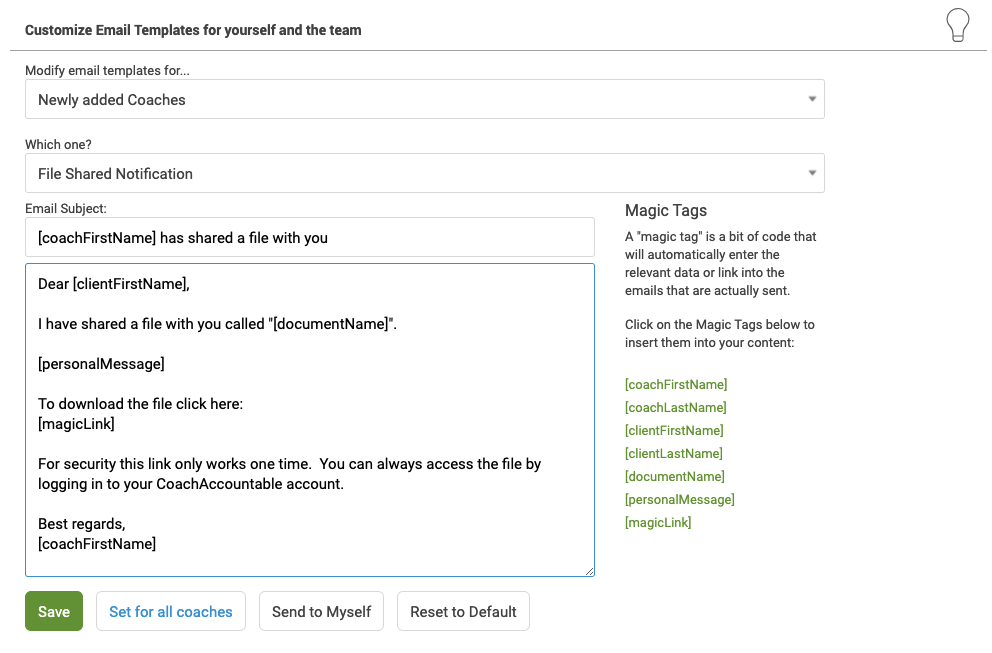992x653 pixels.
Task: Click Set for all coaches button
Action: [171, 612]
